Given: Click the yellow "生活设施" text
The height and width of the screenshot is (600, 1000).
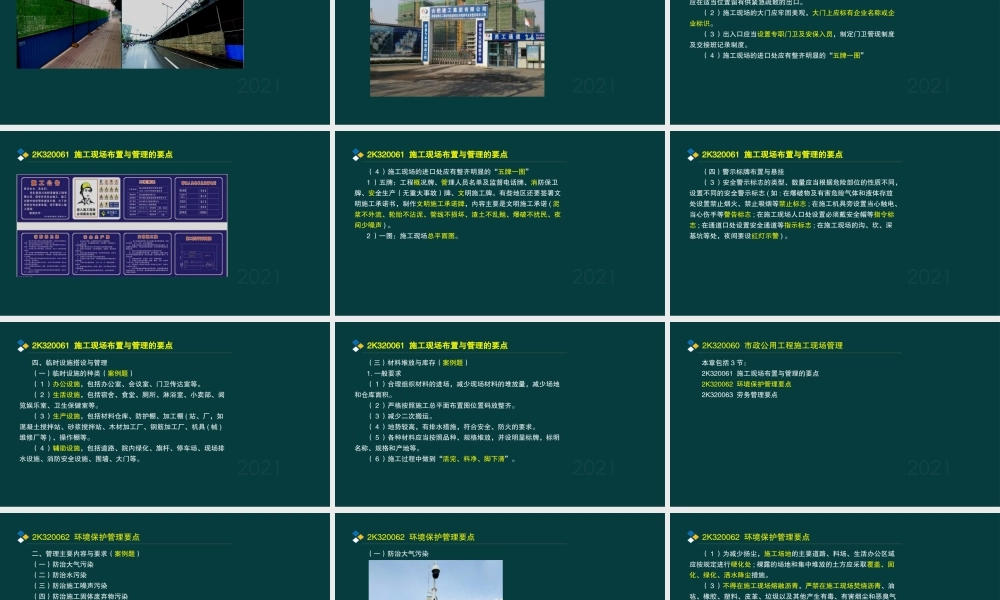Looking at the screenshot, I should [66, 395].
